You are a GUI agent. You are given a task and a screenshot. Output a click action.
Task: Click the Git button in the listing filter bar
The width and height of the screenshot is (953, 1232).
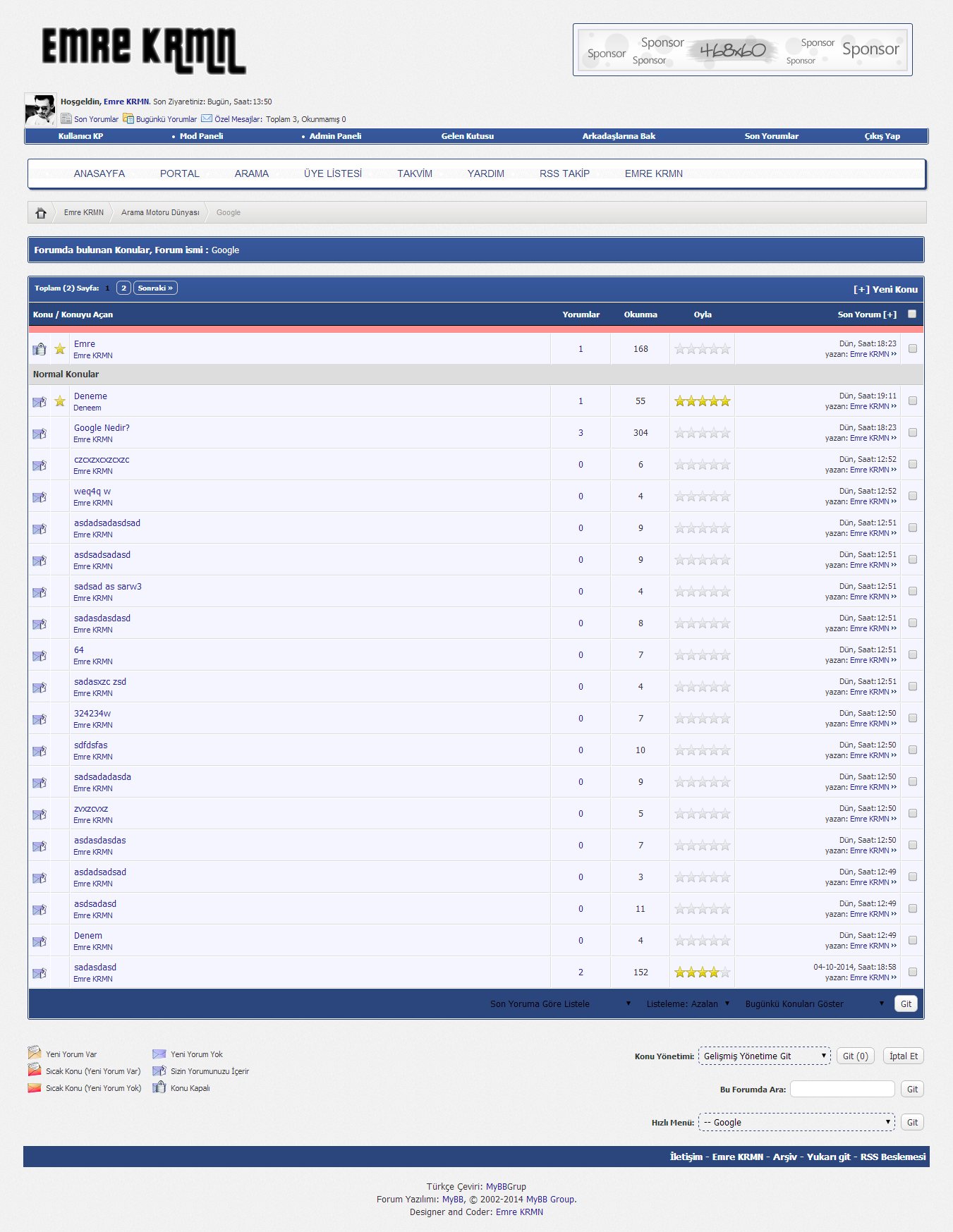point(906,1004)
